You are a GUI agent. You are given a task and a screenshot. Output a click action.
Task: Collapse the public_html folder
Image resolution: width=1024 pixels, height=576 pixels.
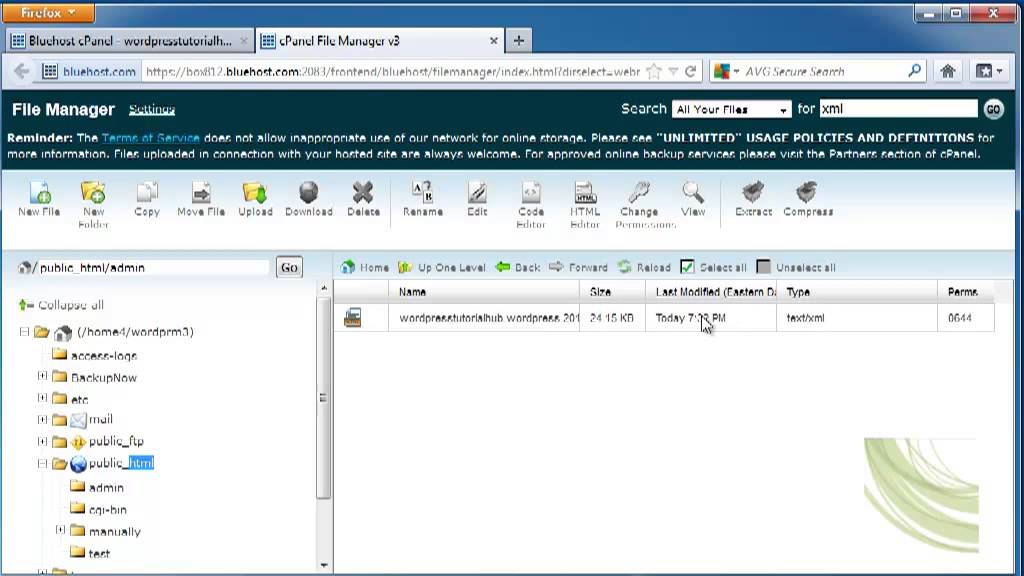pos(42,464)
